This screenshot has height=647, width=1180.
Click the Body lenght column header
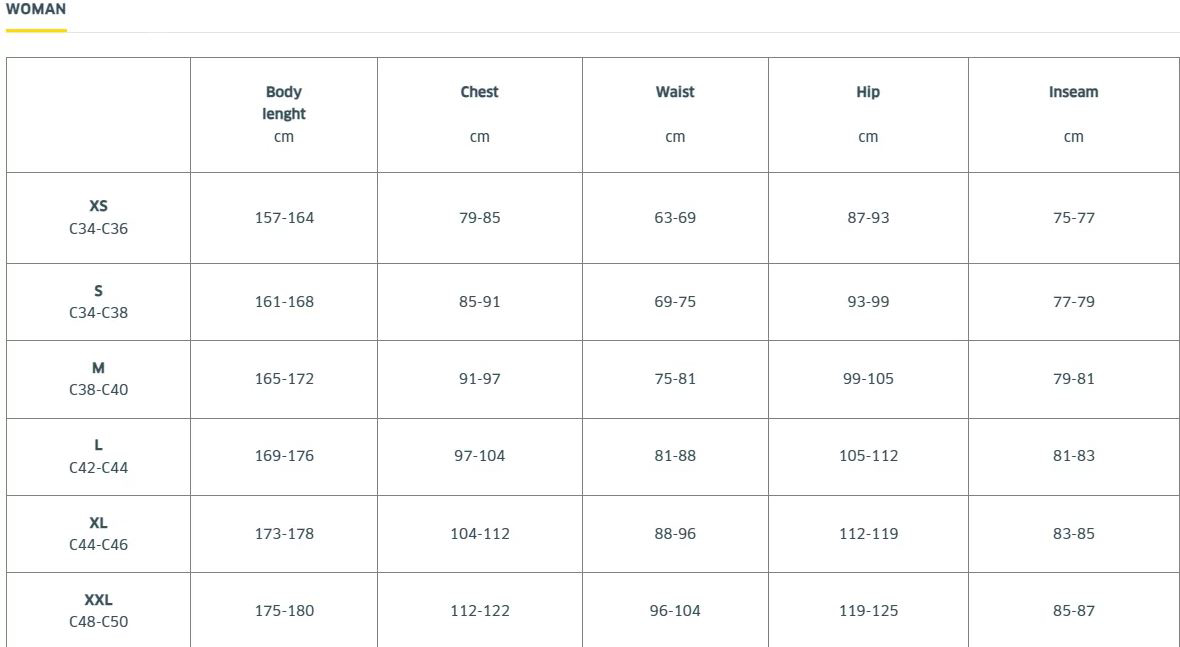(284, 114)
